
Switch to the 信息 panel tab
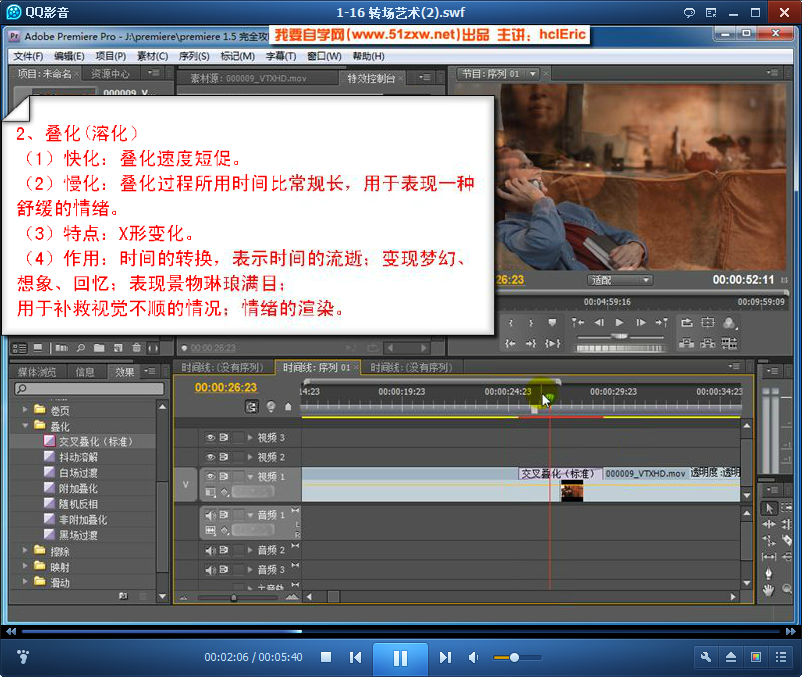(86, 372)
